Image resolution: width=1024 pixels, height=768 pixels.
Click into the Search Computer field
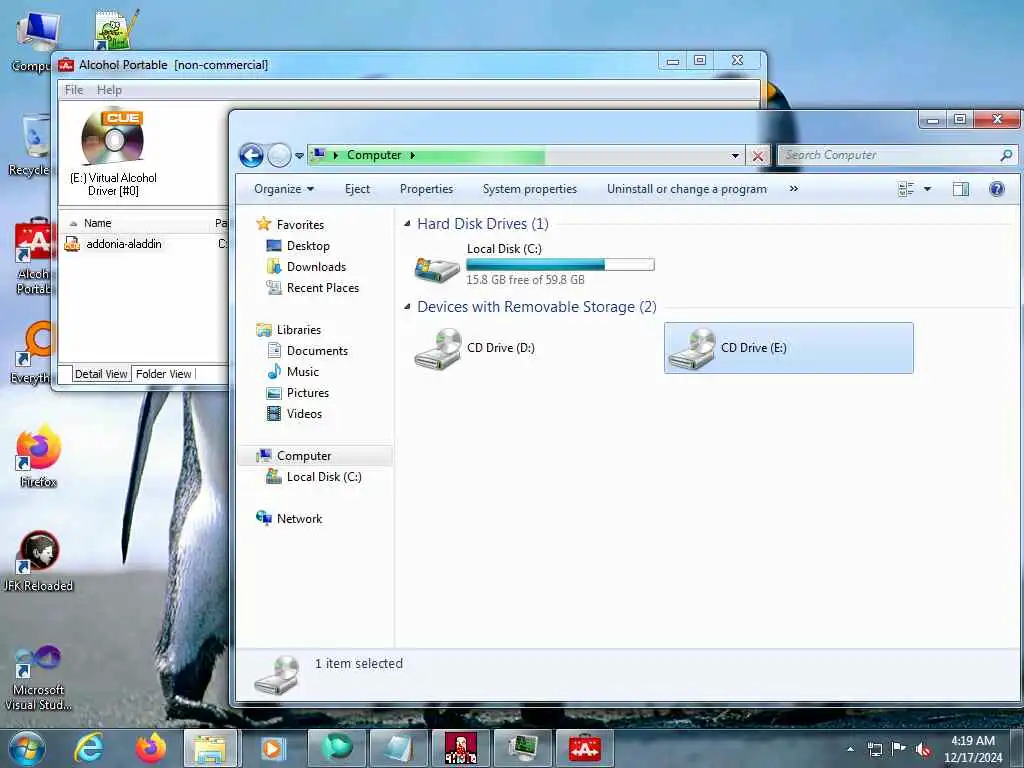point(889,155)
